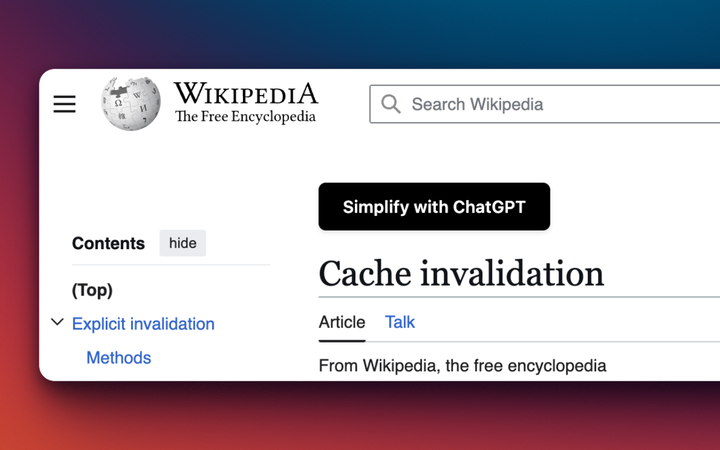Click the blue desktop wallpaper above window
Image resolution: width=720 pixels, height=450 pixels.
400,30
